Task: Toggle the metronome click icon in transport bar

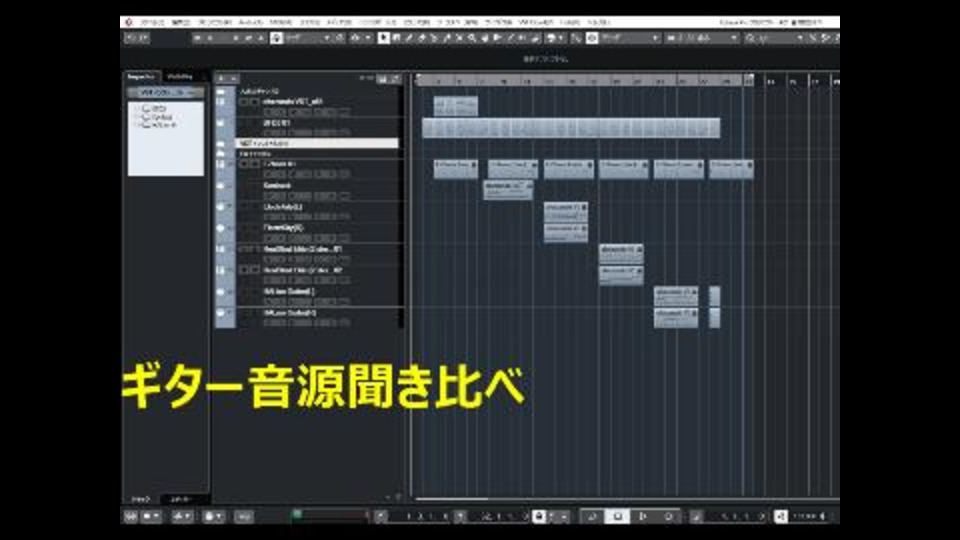Action: coord(781,517)
